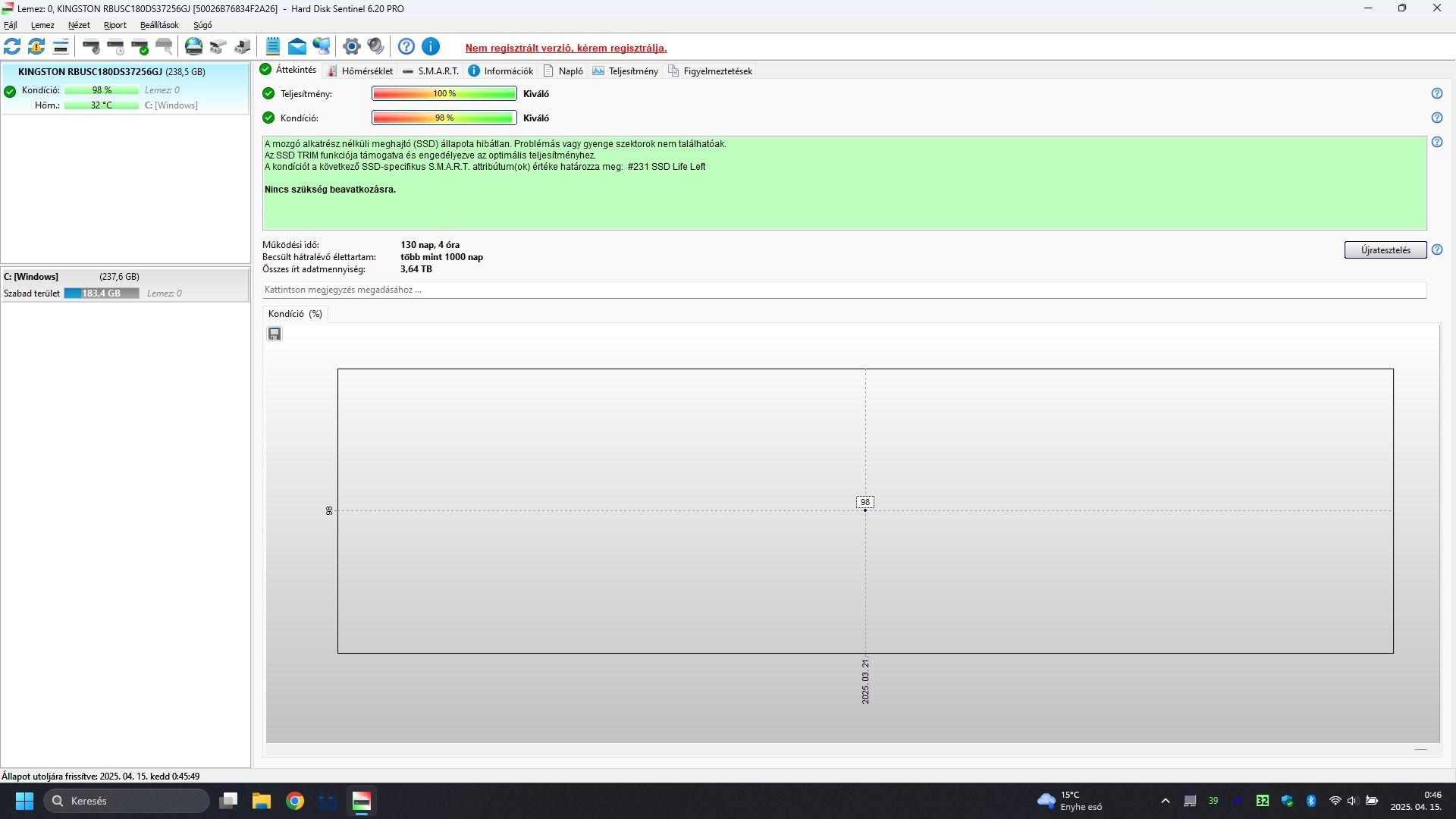1456x819 pixels.
Task: Open Lemez menu
Action: point(42,25)
